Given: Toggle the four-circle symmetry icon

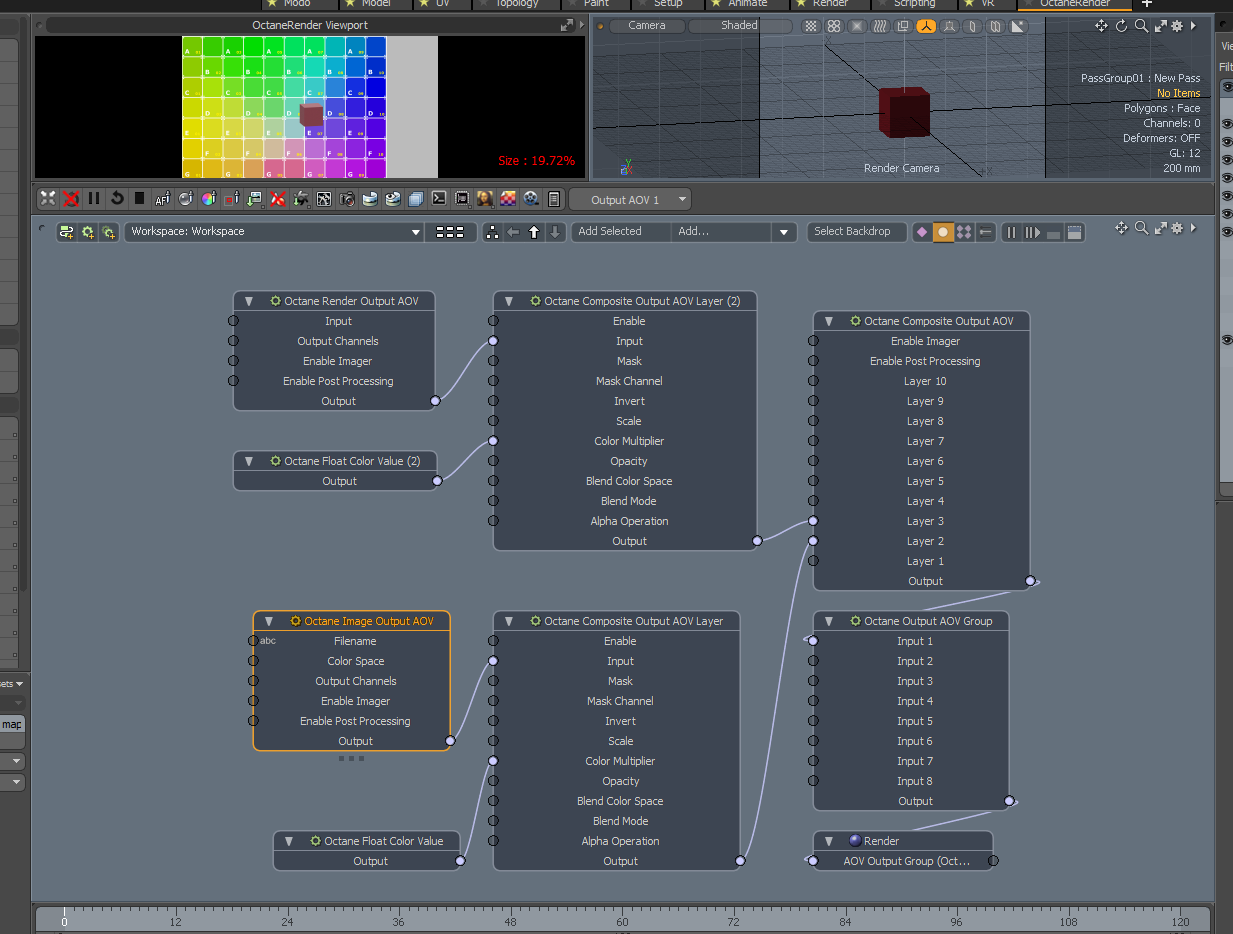Looking at the screenshot, I should point(834,26).
